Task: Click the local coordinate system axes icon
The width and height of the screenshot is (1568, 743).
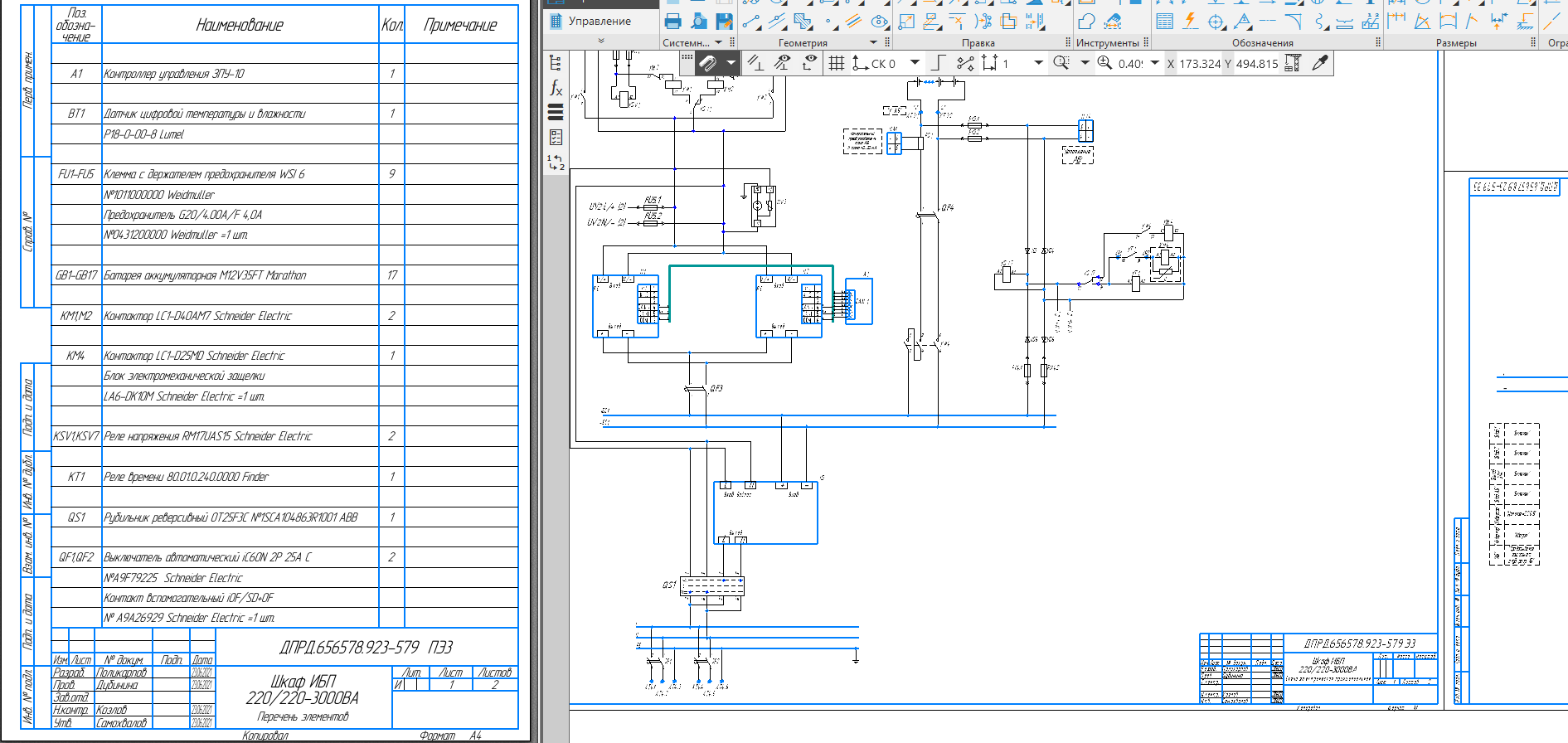Action: pyautogui.click(x=861, y=63)
